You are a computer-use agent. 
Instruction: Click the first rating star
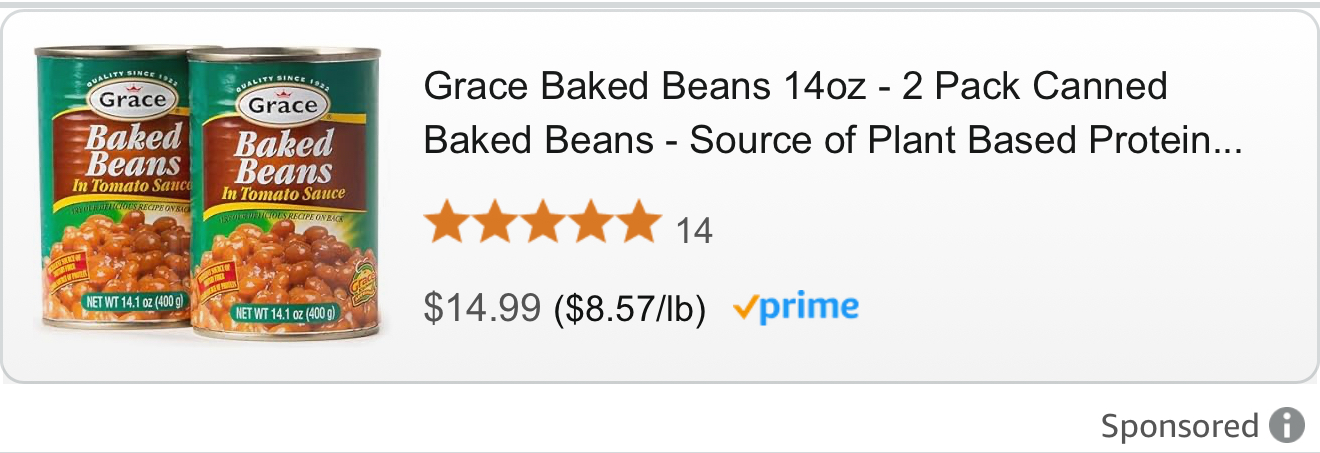point(447,223)
